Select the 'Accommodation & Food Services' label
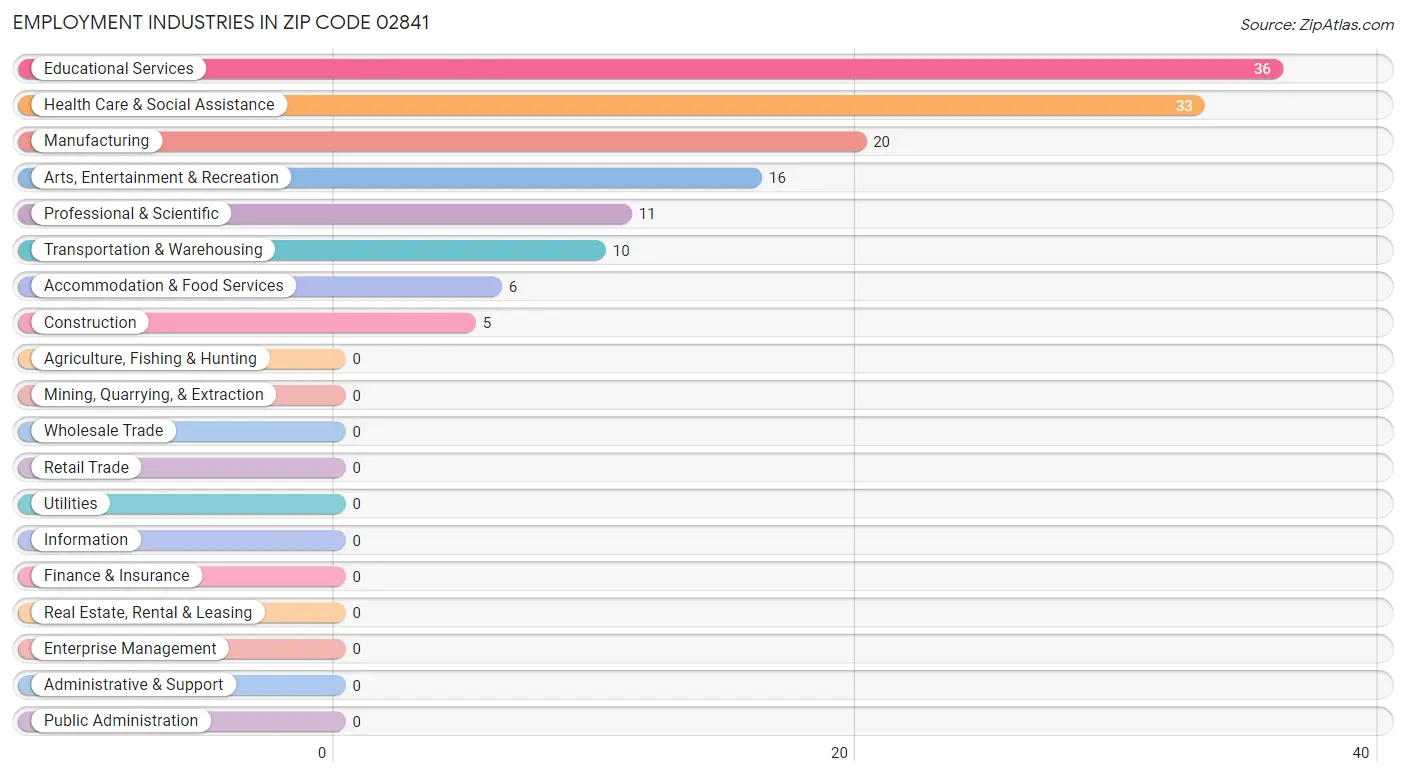This screenshot has height=776, width=1406. pyautogui.click(x=164, y=286)
